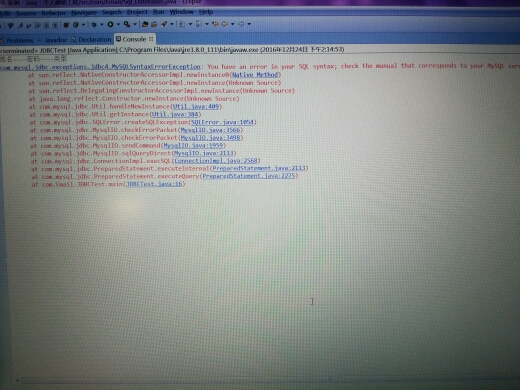Open the Refactor menu
520x390 pixels.
(54, 13)
